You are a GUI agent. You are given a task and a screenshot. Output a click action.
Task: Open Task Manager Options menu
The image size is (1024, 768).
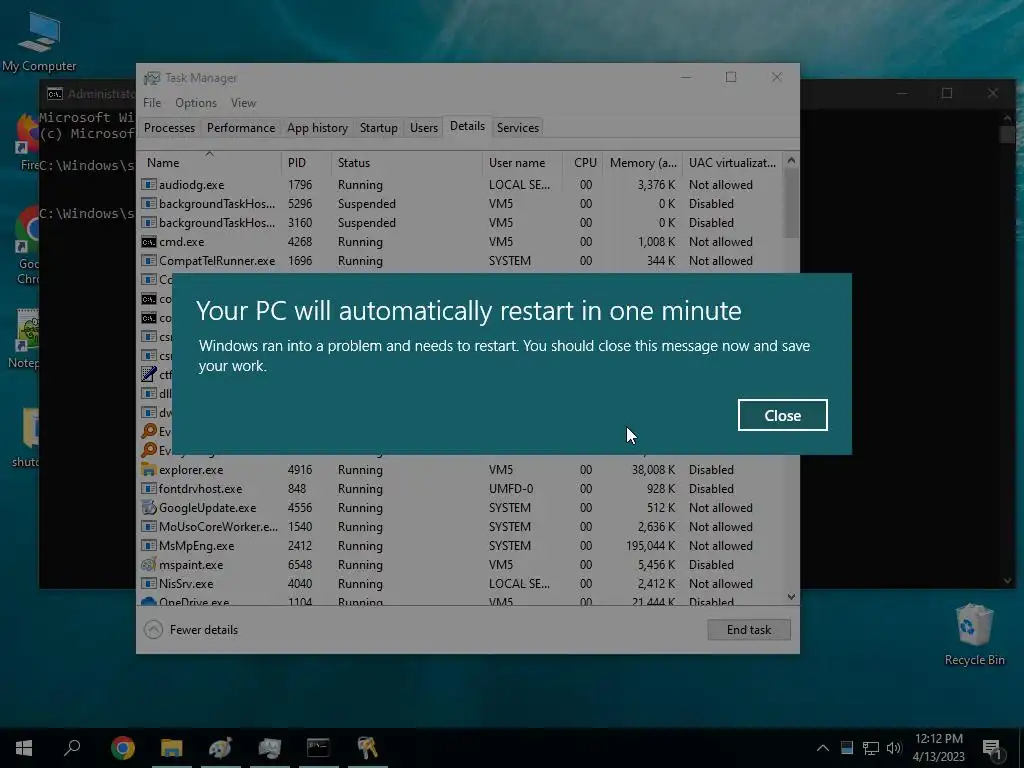[196, 103]
